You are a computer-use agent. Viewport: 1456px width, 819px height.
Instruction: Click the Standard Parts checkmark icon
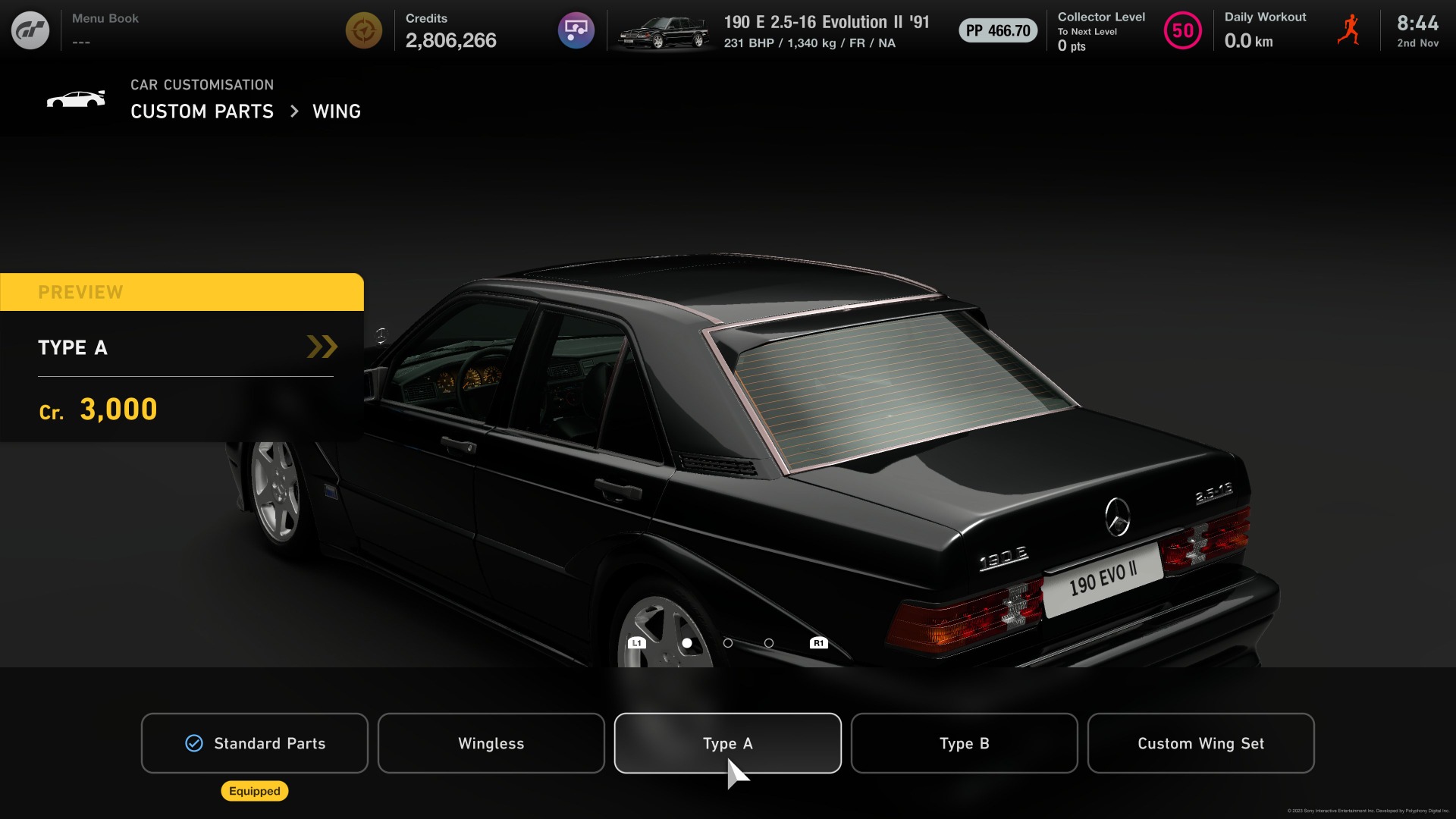click(194, 743)
